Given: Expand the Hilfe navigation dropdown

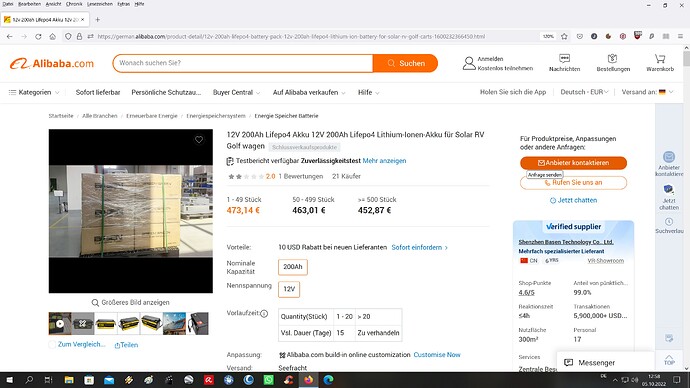Looking at the screenshot, I should [368, 92].
